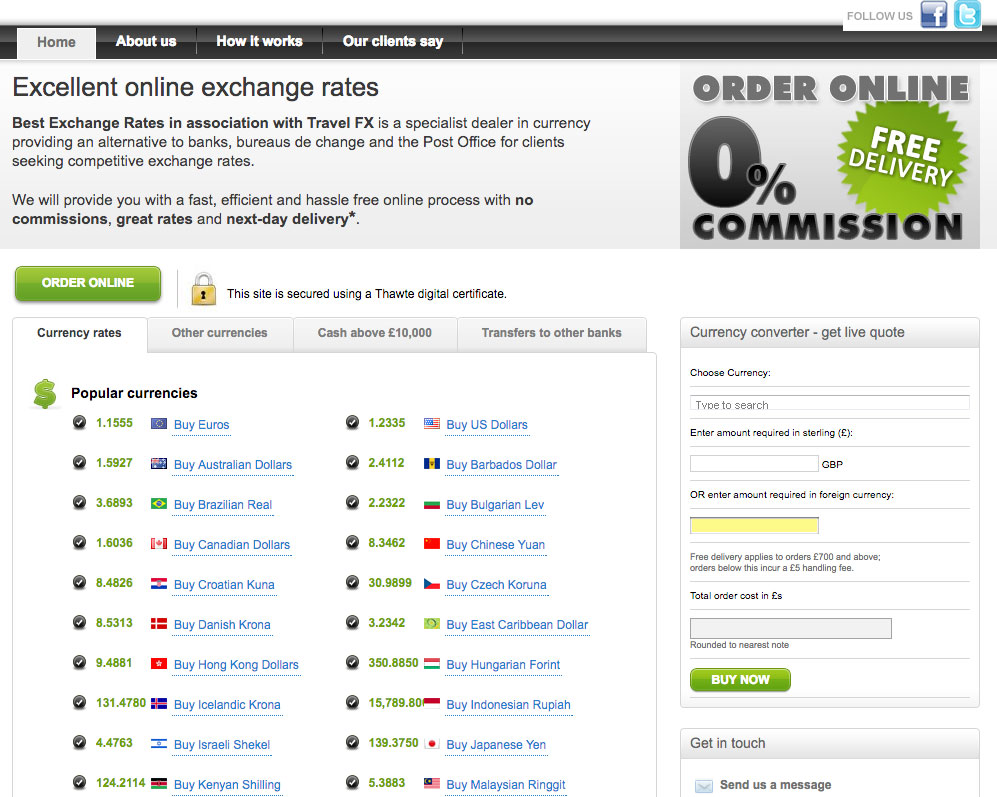Click the envelope icon beside Send us a message

[x=704, y=786]
